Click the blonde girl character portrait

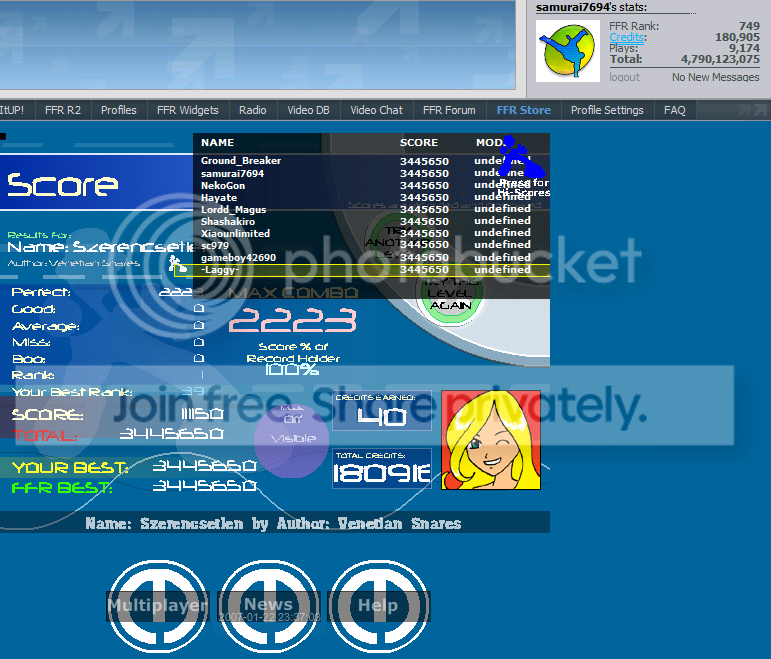[491, 439]
